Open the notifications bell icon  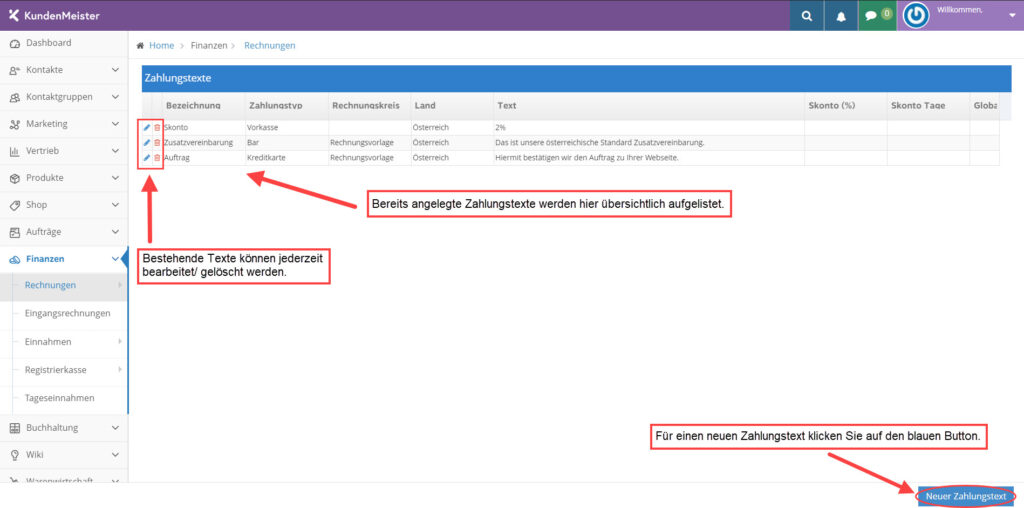click(x=841, y=16)
